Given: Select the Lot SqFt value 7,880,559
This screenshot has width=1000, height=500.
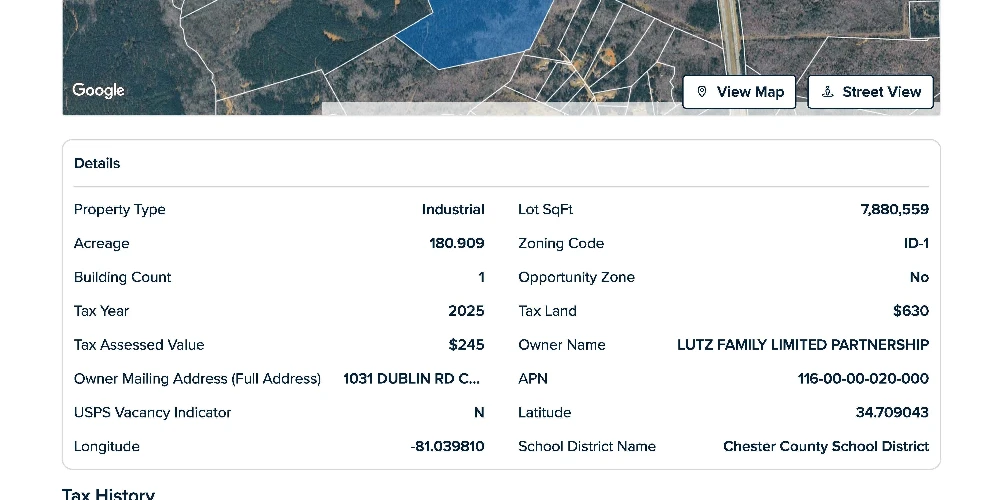Looking at the screenshot, I should click(894, 209).
